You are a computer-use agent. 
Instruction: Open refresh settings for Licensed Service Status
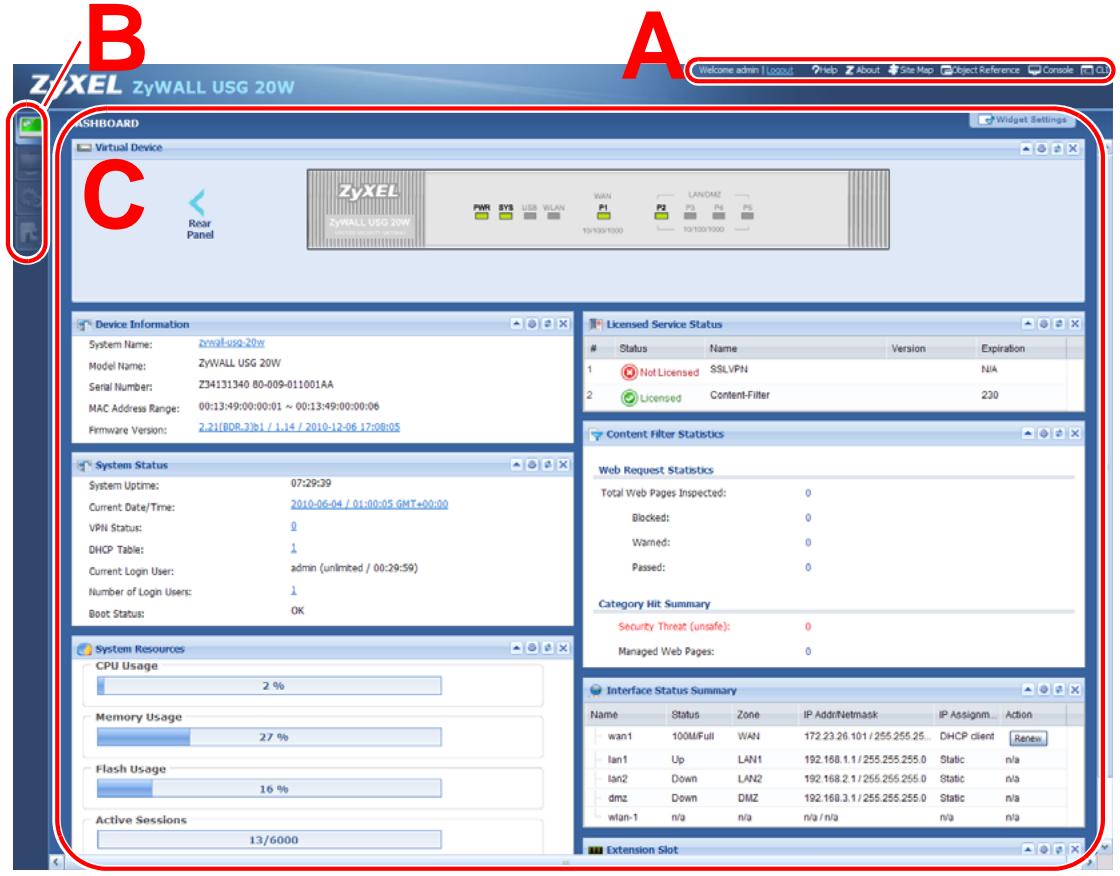coord(1044,324)
